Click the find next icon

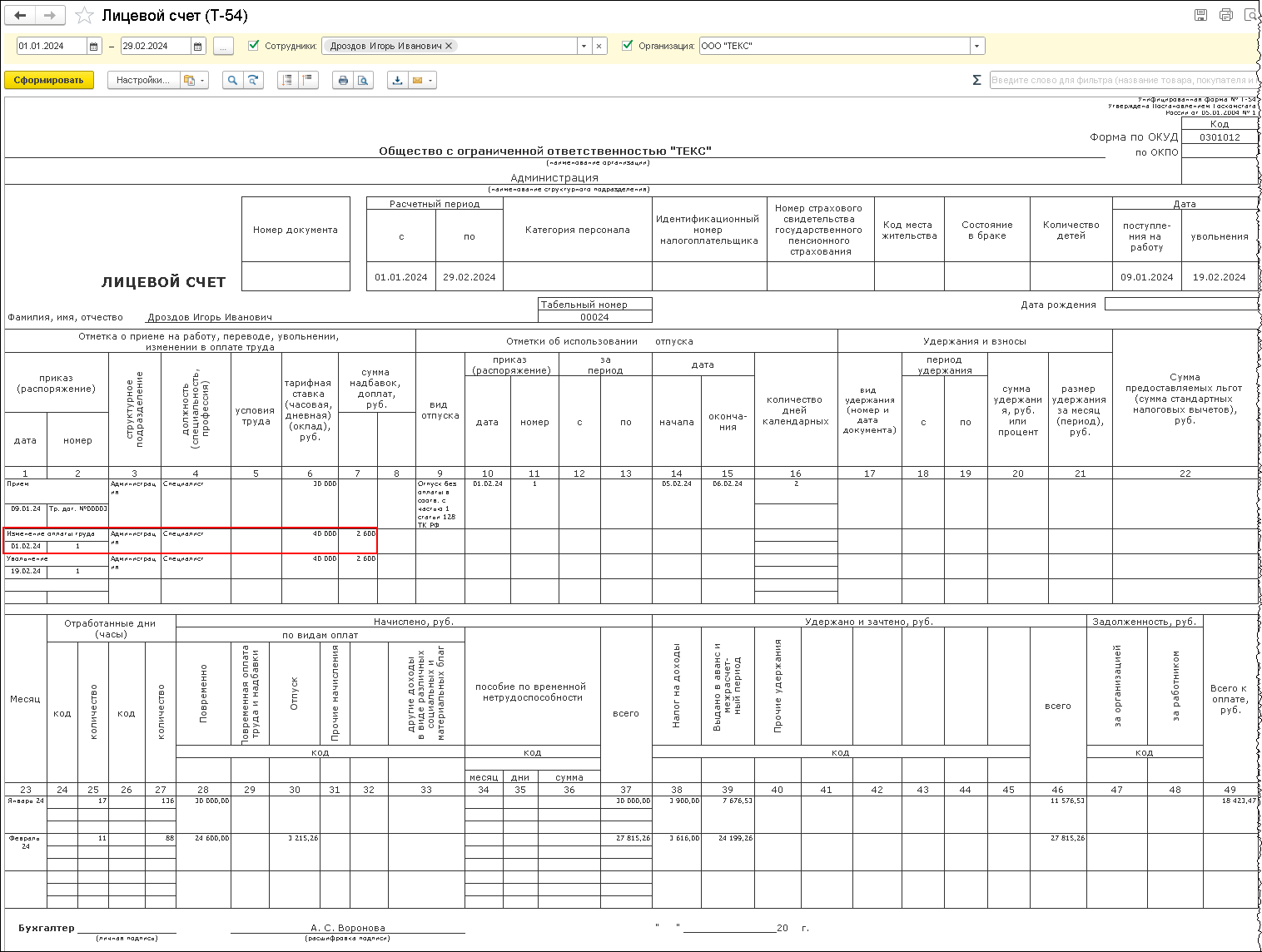(252, 80)
